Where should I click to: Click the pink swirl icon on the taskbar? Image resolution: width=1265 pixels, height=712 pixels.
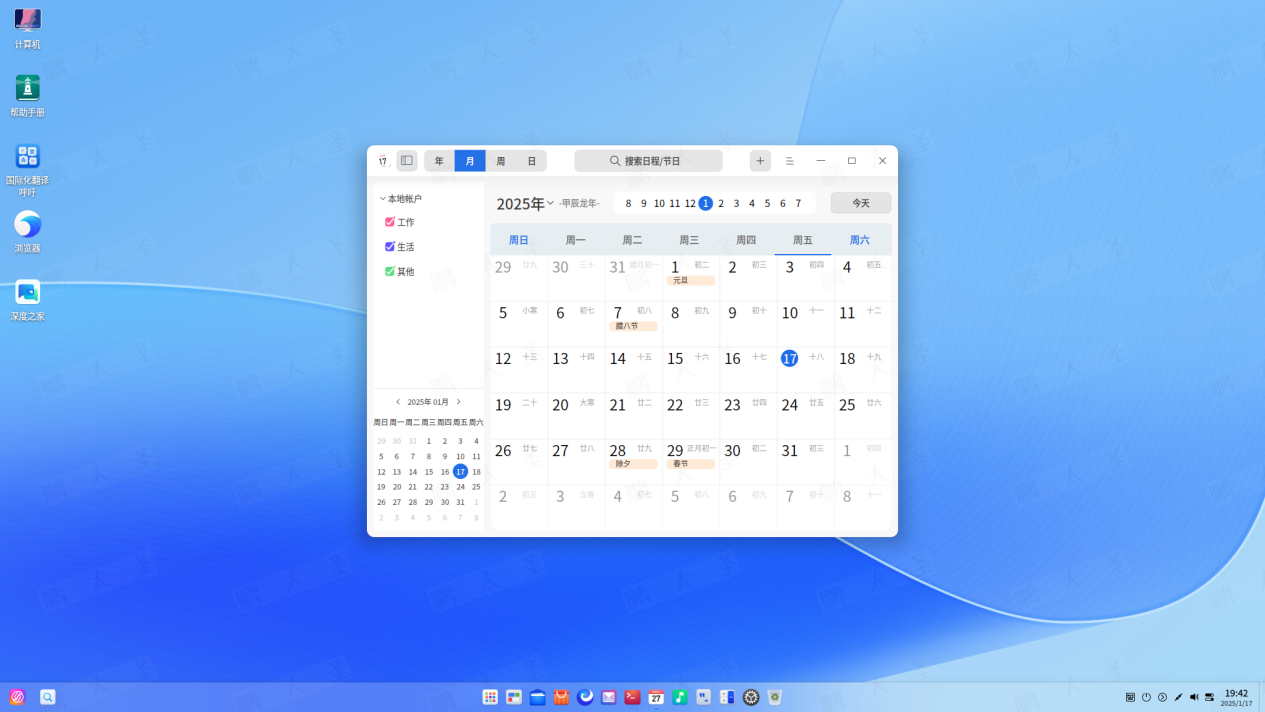pyautogui.click(x=17, y=697)
